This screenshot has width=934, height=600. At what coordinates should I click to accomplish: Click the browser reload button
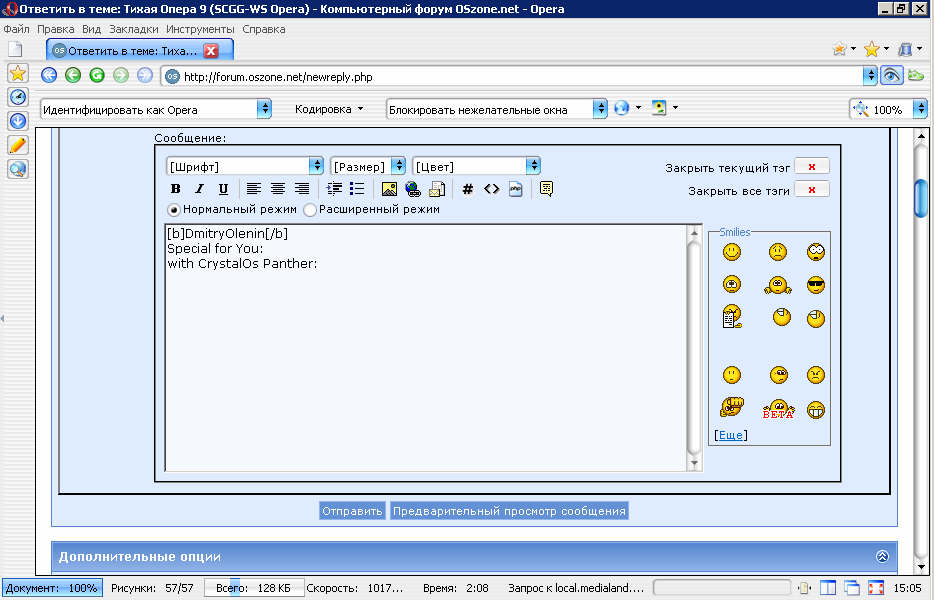(x=97, y=75)
